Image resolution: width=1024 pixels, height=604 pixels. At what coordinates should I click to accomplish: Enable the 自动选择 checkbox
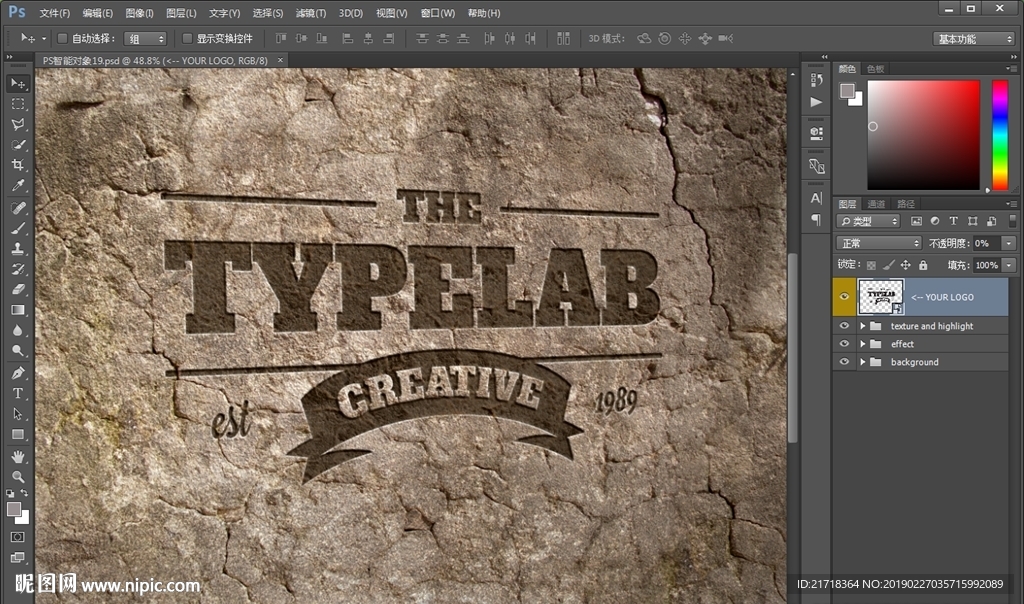(62, 38)
